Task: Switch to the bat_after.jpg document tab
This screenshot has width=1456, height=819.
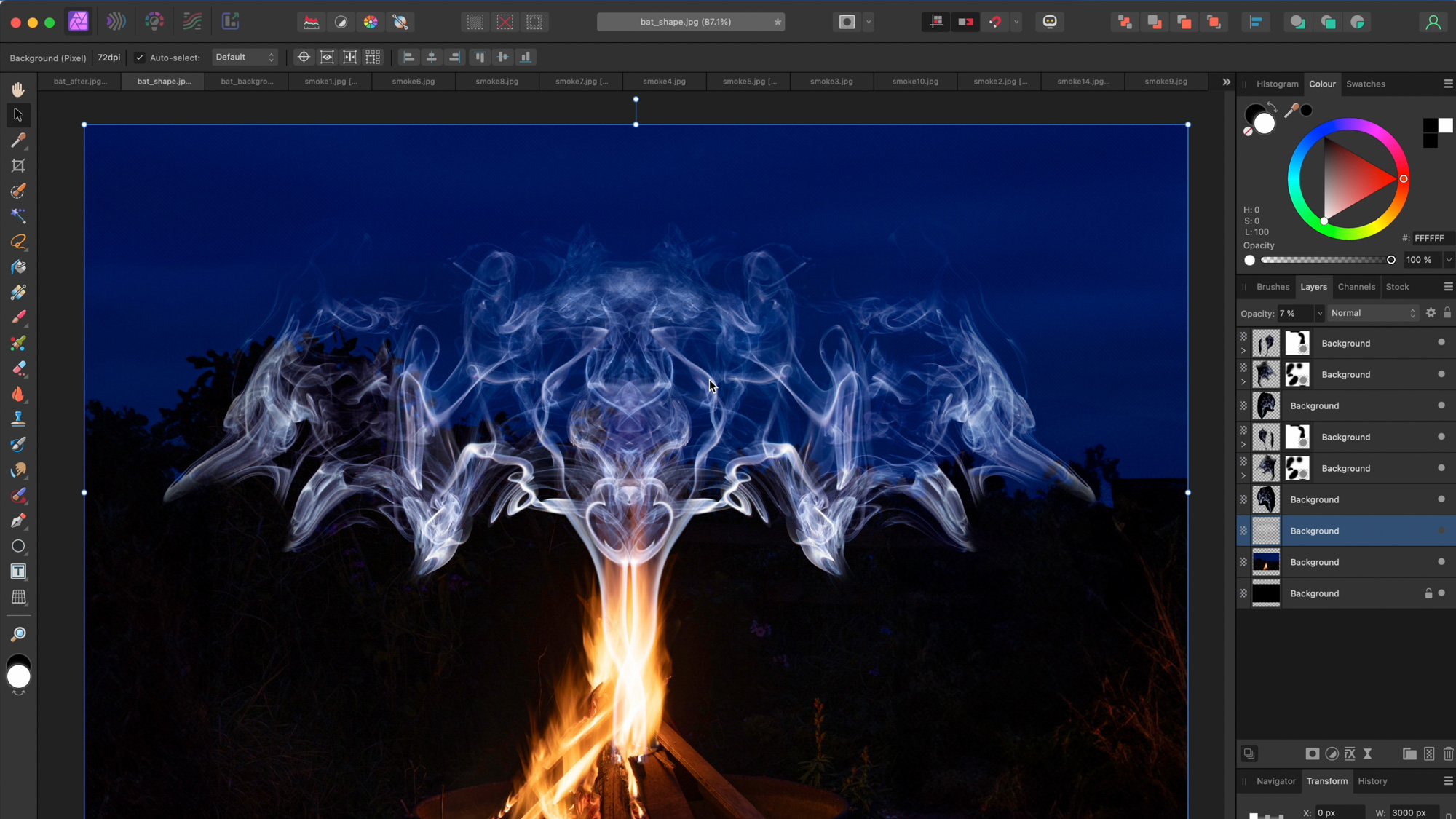Action: 80,82
